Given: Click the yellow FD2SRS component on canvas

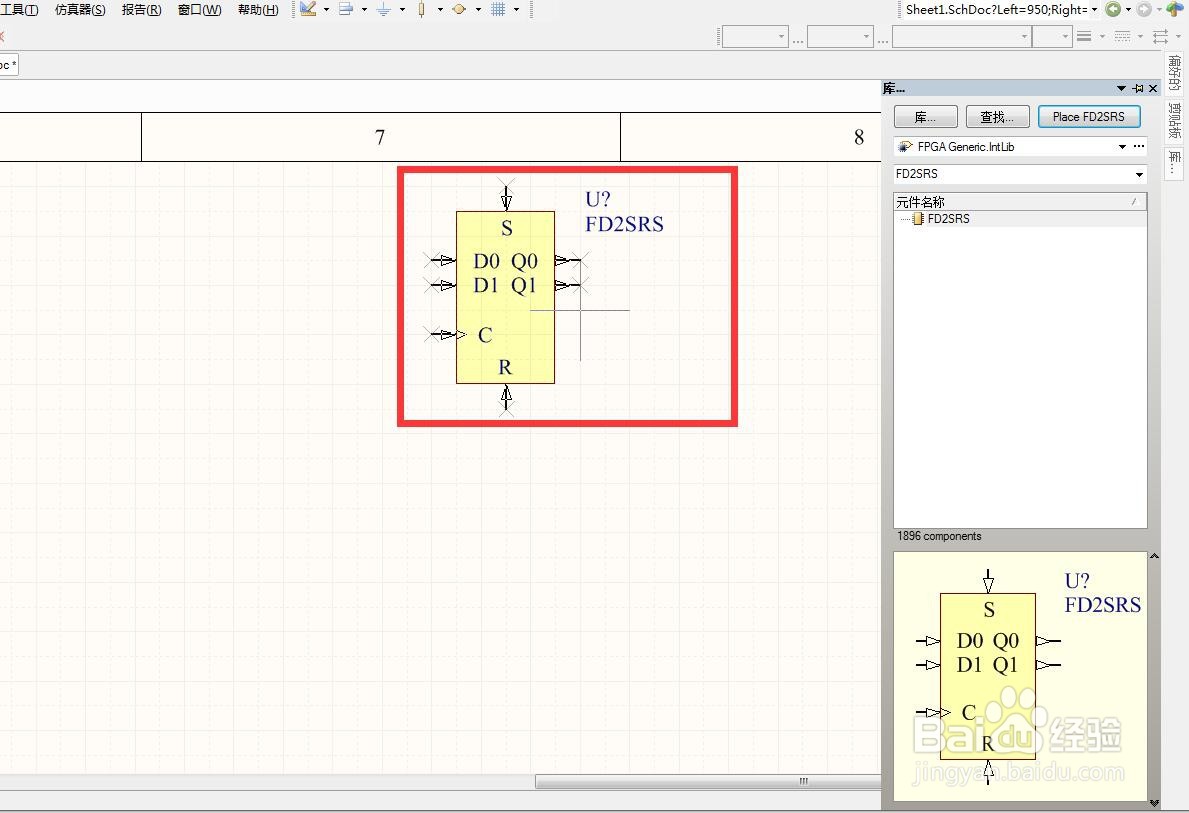Looking at the screenshot, I should click(x=505, y=297).
